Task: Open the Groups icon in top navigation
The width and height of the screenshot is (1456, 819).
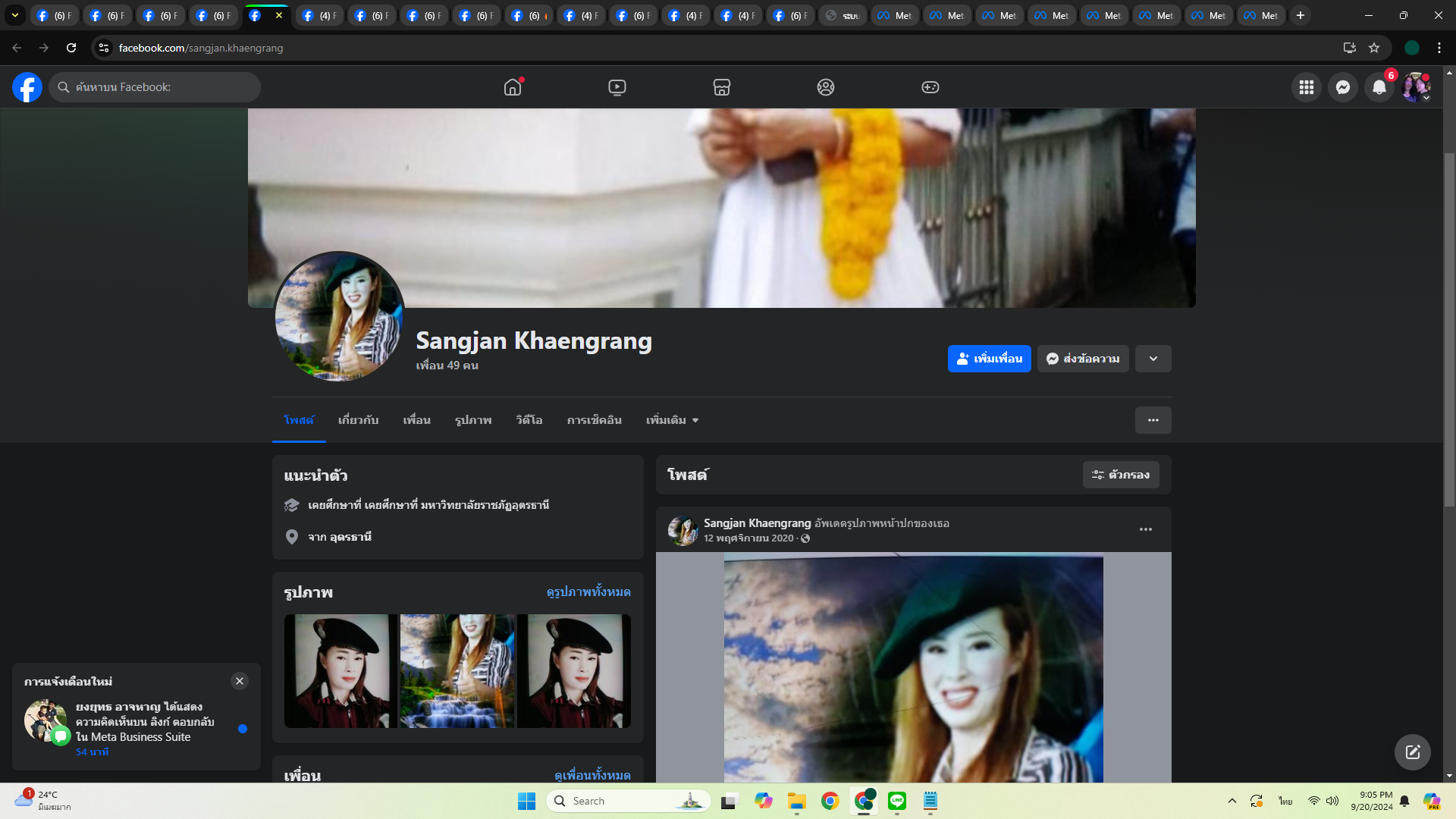Action: pos(826,87)
